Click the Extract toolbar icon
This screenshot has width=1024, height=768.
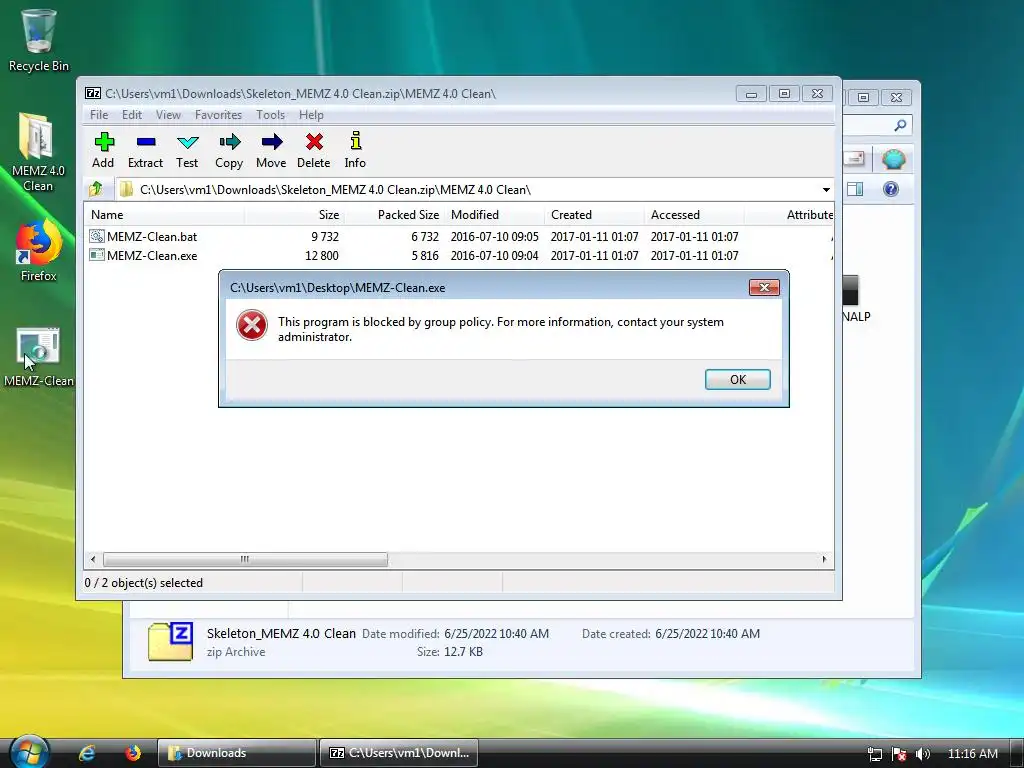(x=145, y=150)
